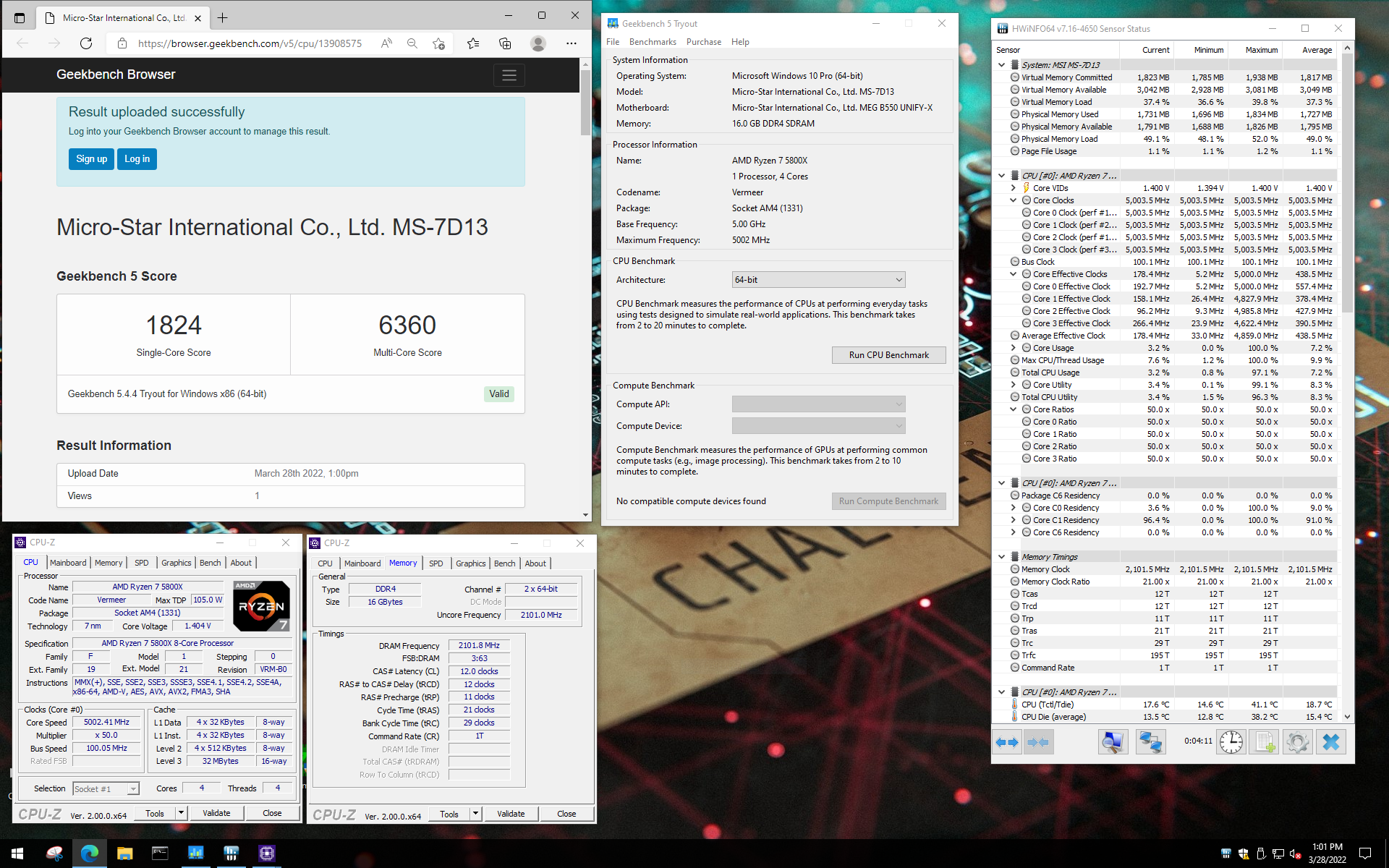
Task: Click the HWiNFO monitor magnifier icon
Action: pyautogui.click(x=1113, y=742)
